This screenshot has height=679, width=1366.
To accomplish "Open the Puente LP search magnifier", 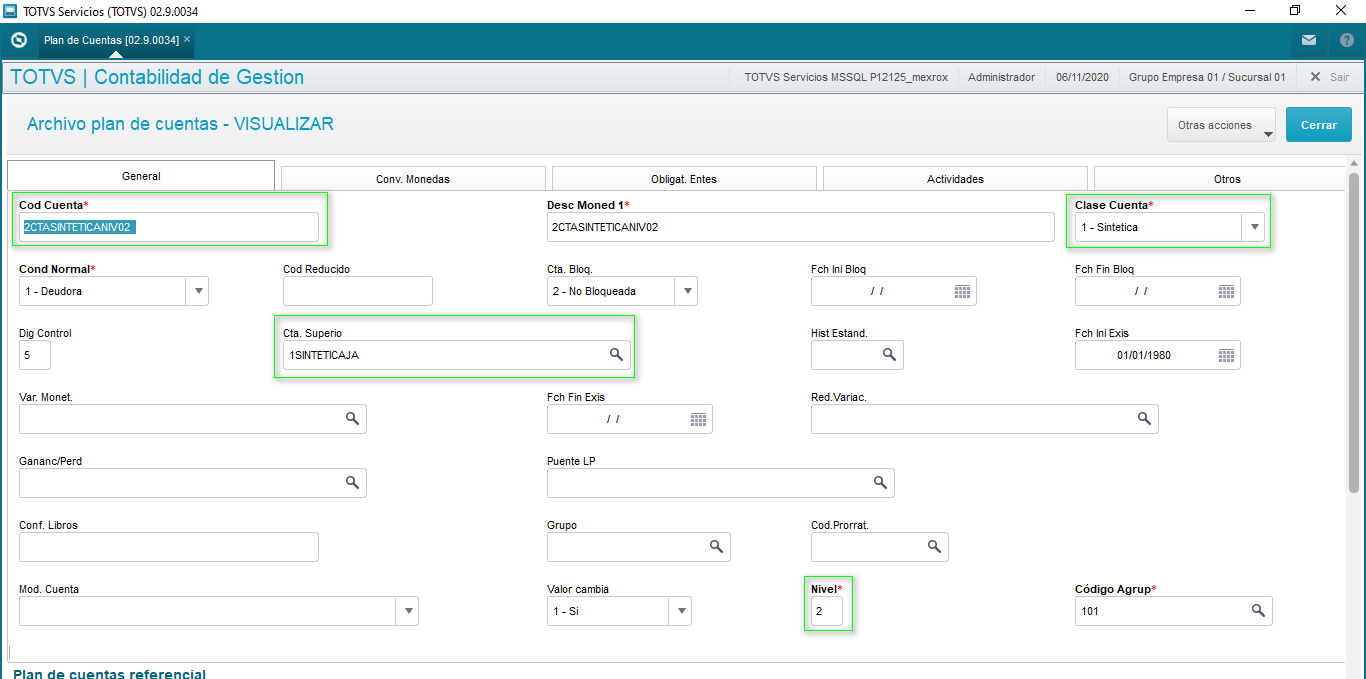I will tap(880, 483).
